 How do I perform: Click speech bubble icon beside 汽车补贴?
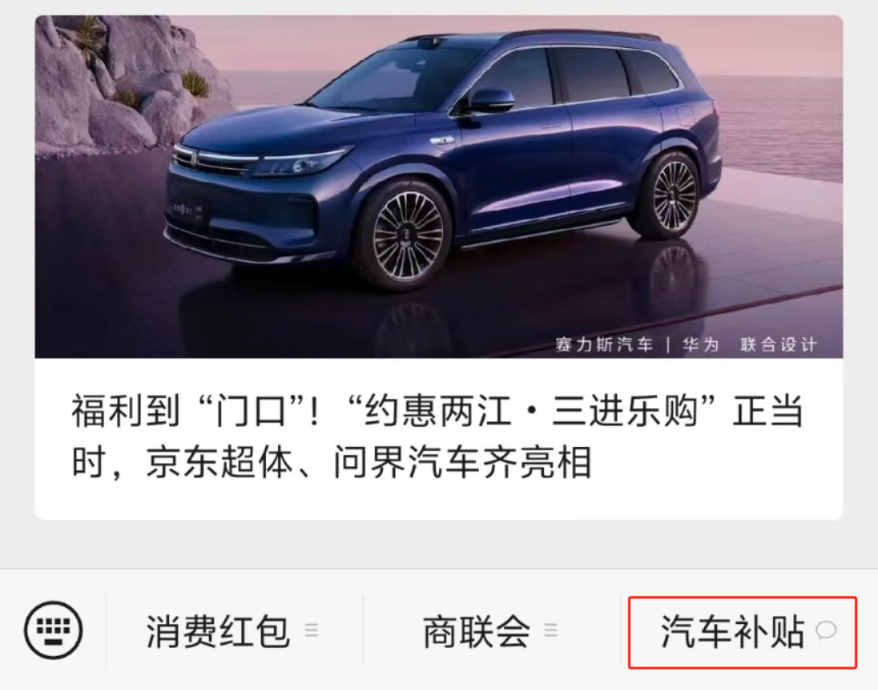click(826, 631)
